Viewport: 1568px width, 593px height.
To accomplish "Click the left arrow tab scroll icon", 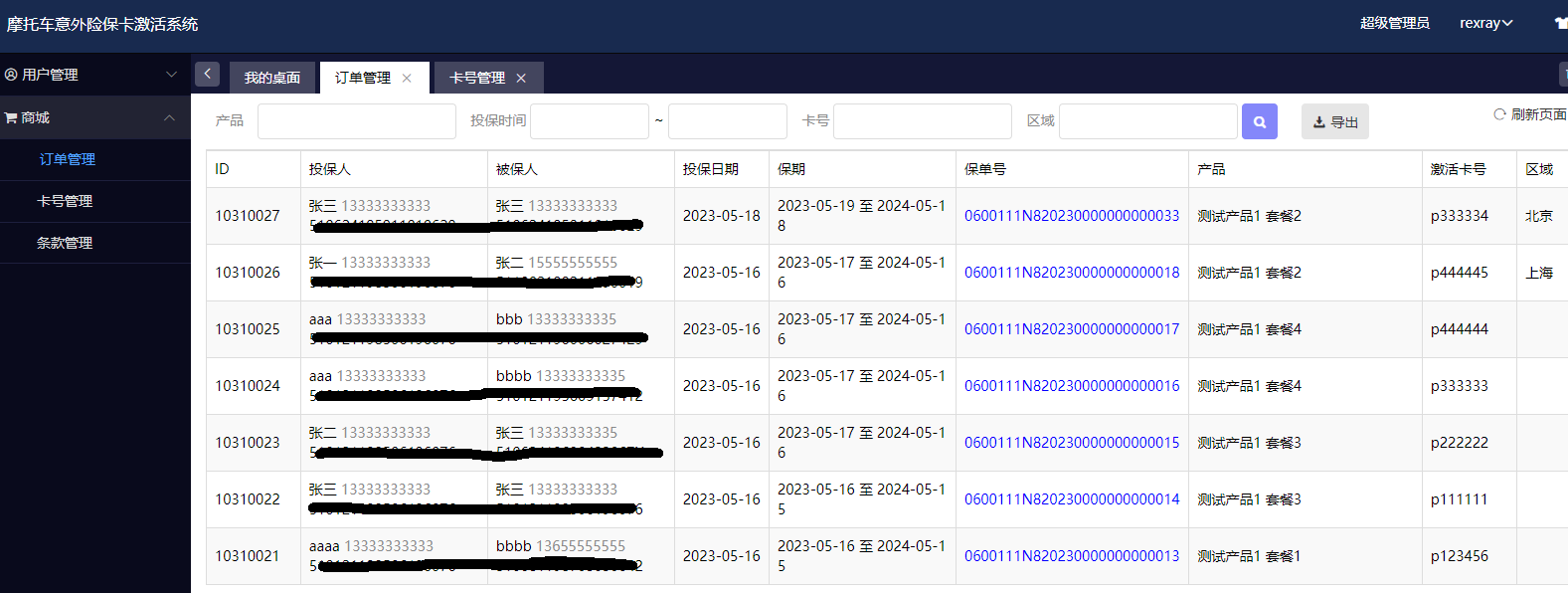I will 207,75.
